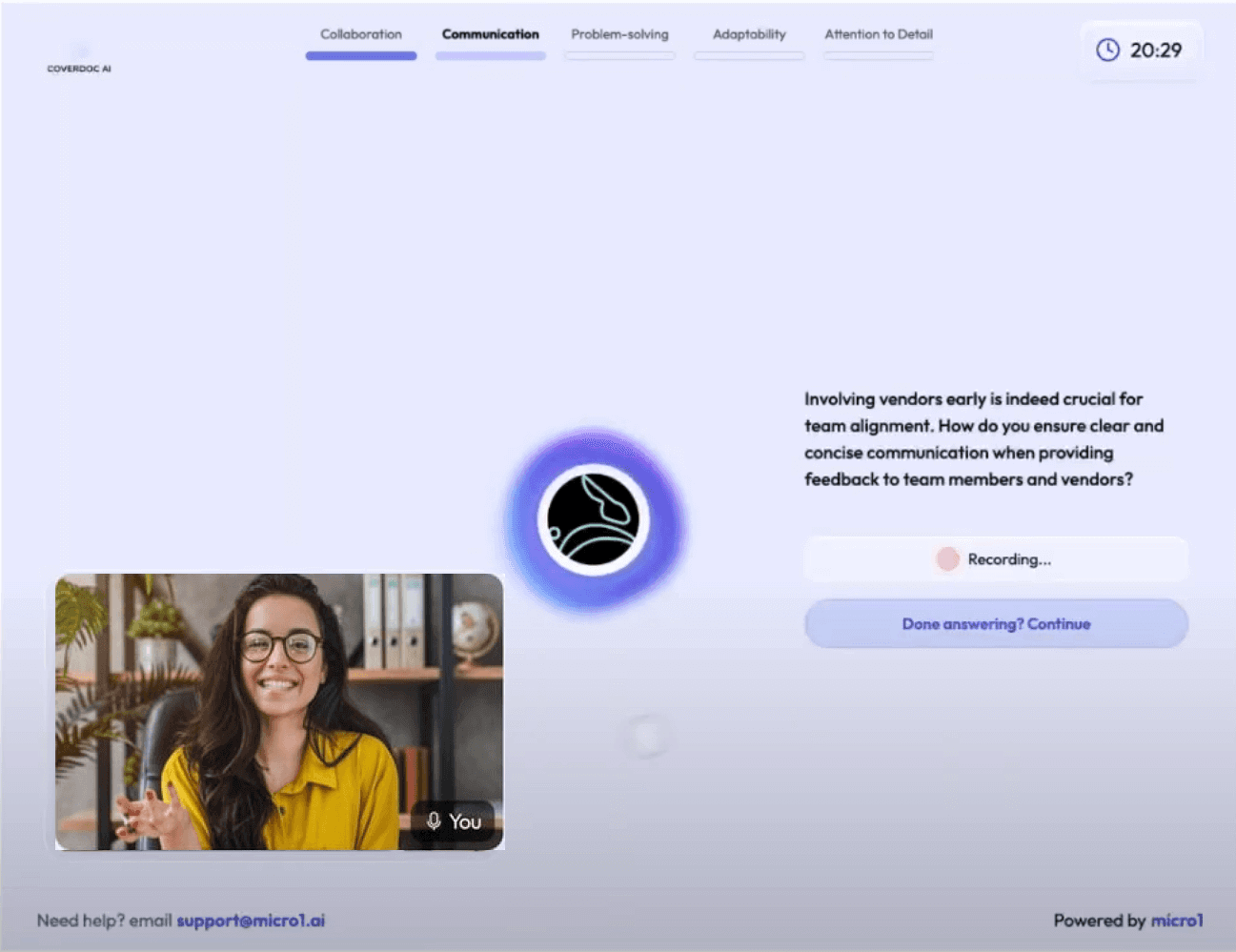This screenshot has height=952, width=1236.
Task: Jump to the Attention to Detail tab
Action: (x=878, y=34)
